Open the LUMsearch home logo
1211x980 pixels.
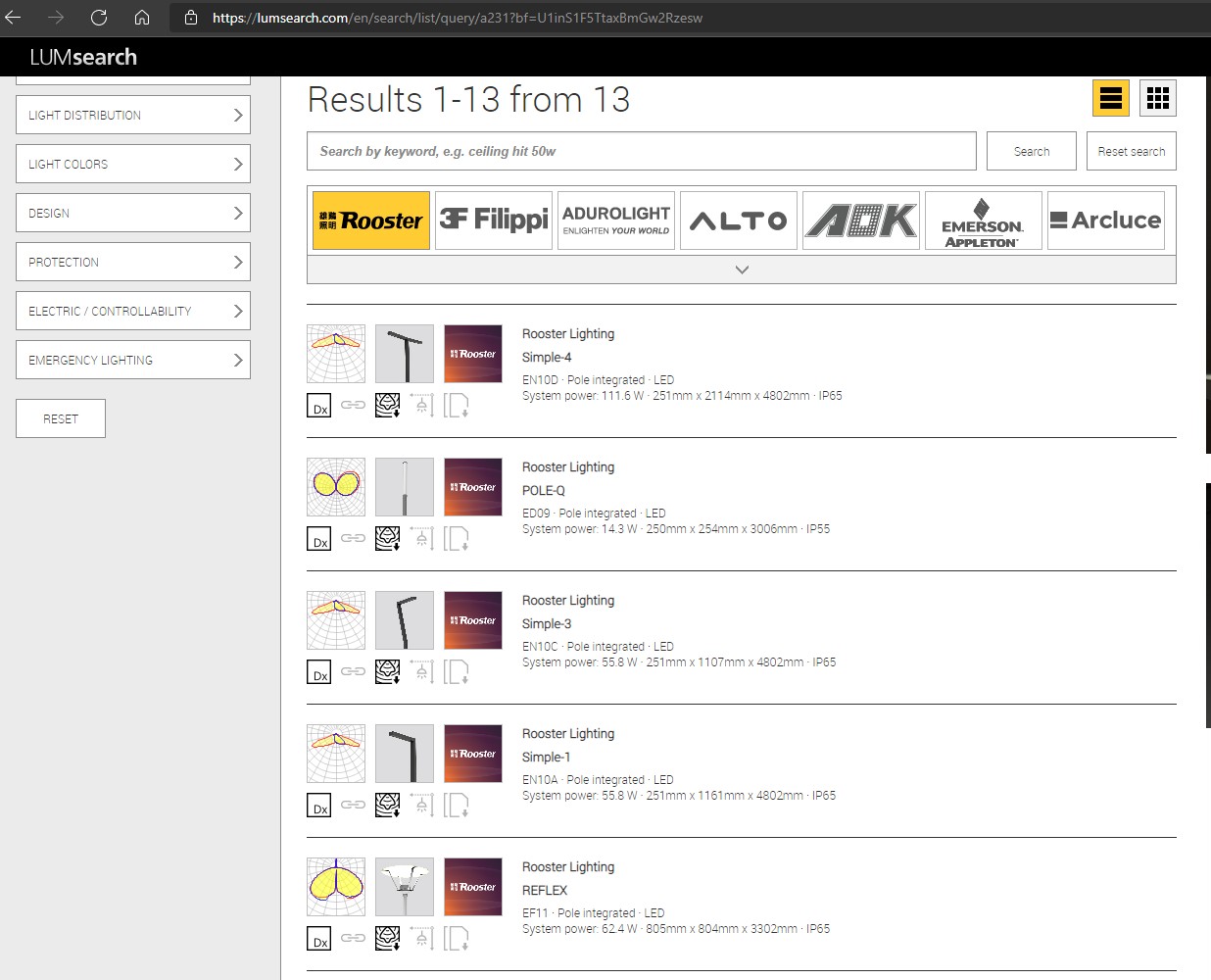coord(83,57)
